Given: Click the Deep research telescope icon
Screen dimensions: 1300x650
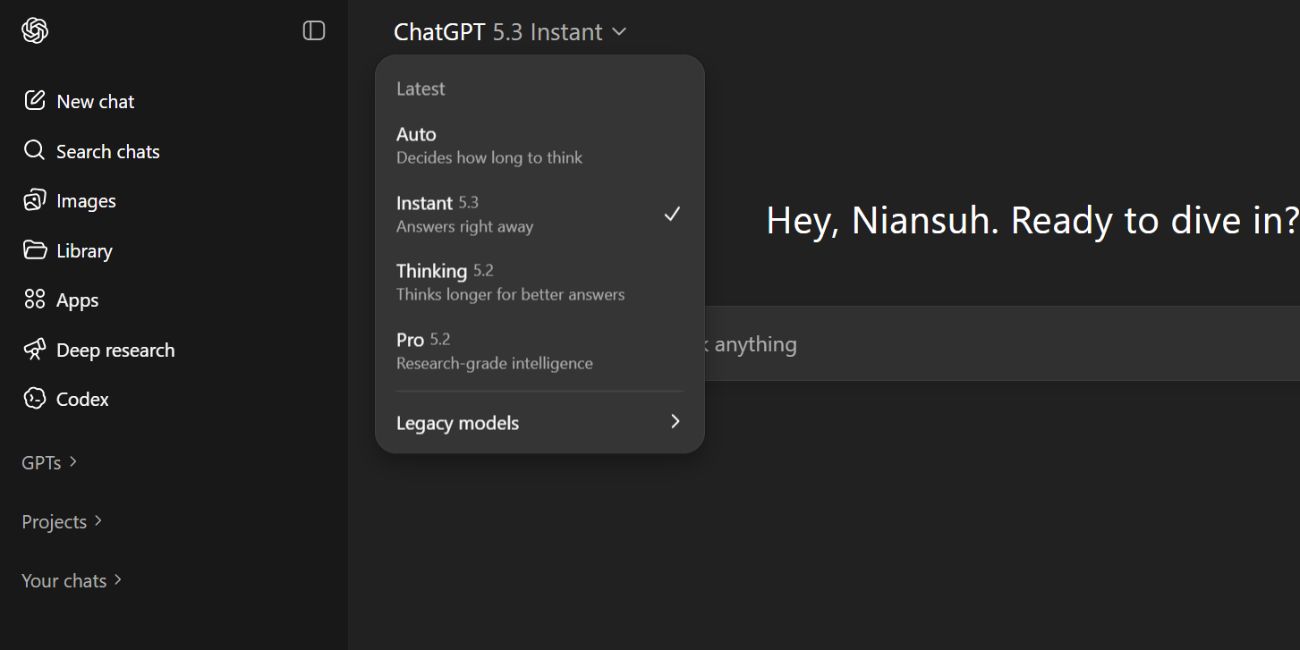Looking at the screenshot, I should coord(34,349).
